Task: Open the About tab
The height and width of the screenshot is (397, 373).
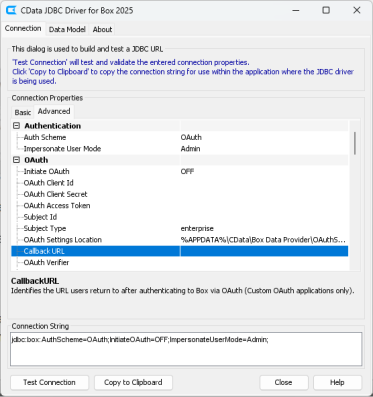Action: pyautogui.click(x=102, y=29)
